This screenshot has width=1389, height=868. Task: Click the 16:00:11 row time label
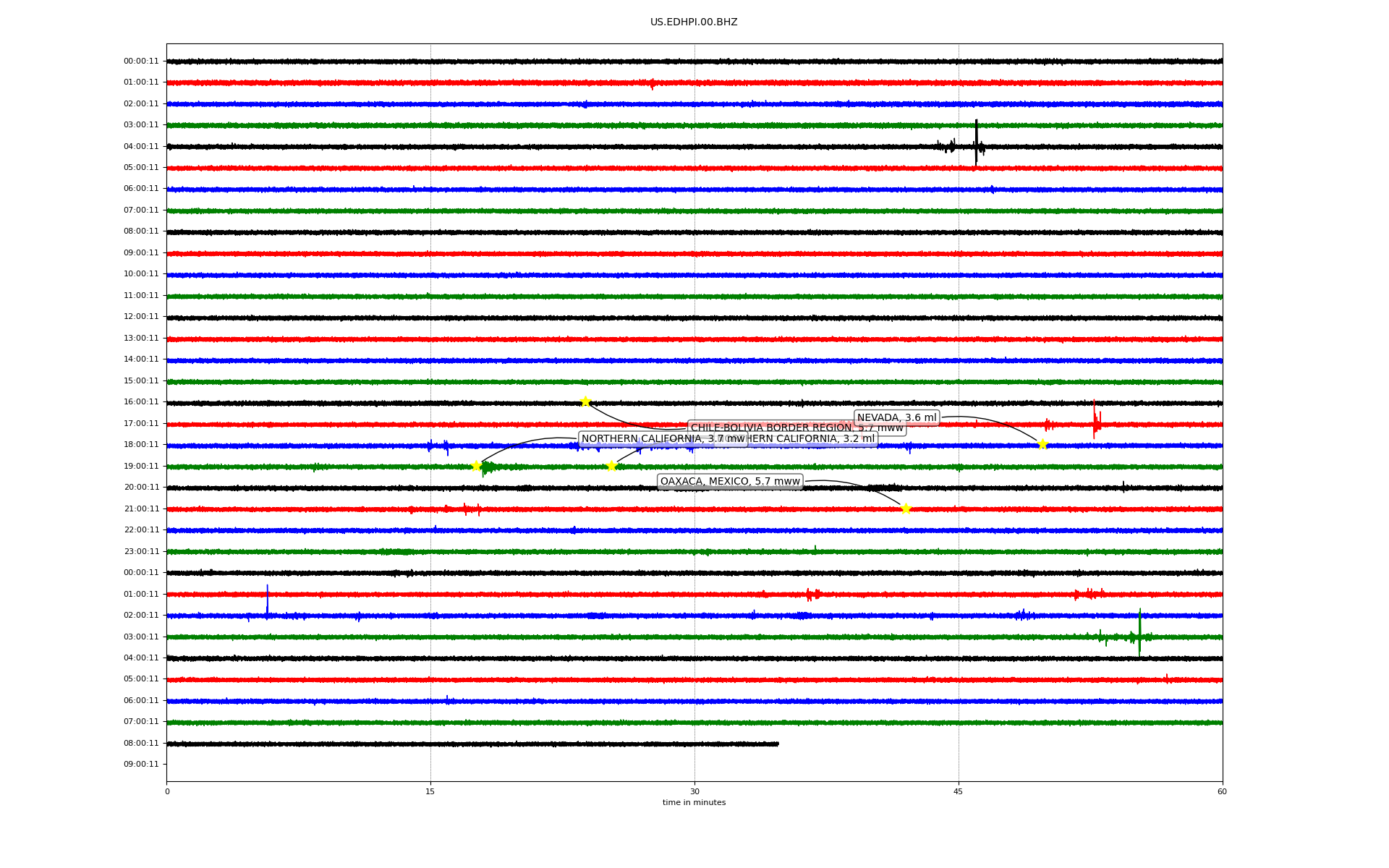(141, 402)
